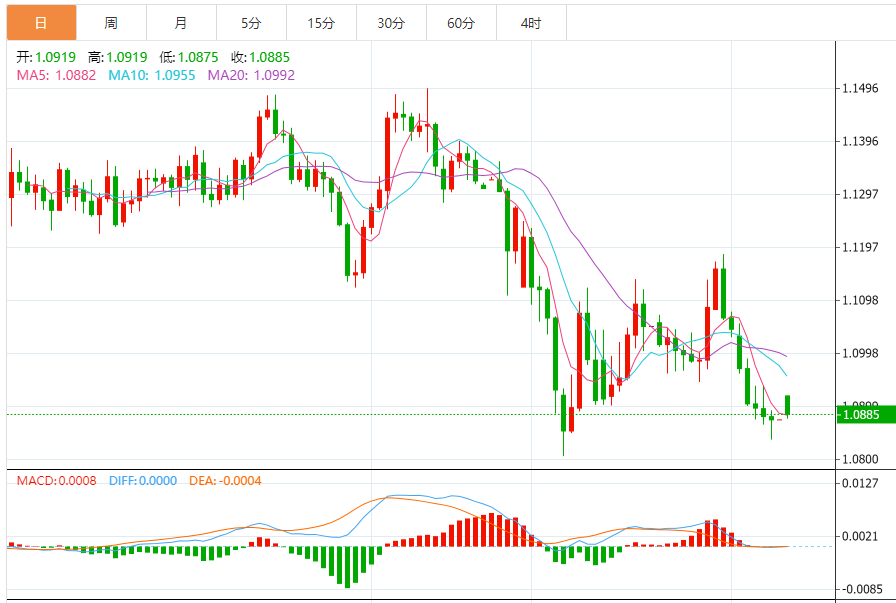The height and width of the screenshot is (603, 896).
Task: Open the 60分 timeframe tab
Action: pos(461,23)
